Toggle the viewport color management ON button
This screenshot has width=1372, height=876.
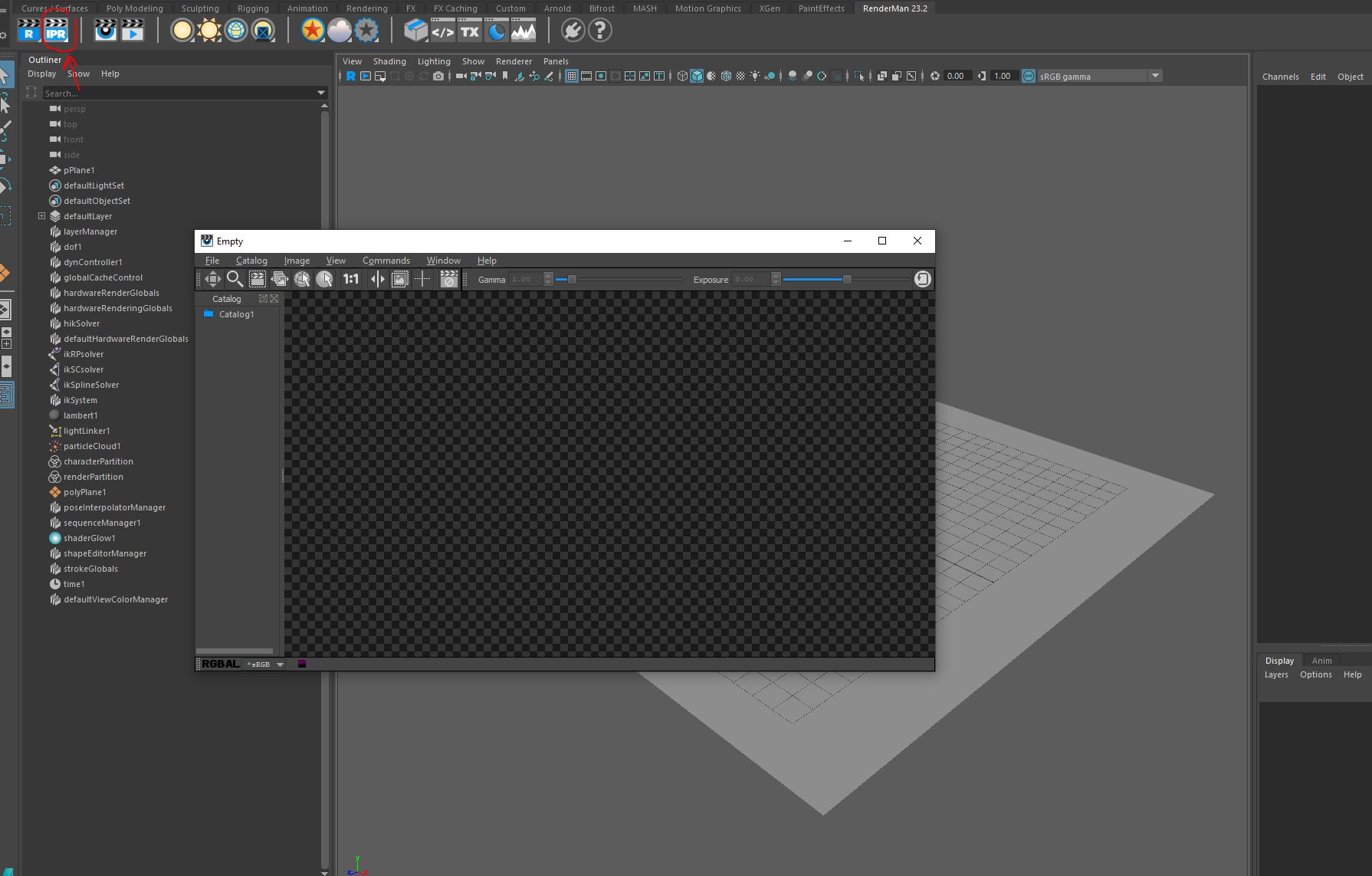tap(1029, 76)
